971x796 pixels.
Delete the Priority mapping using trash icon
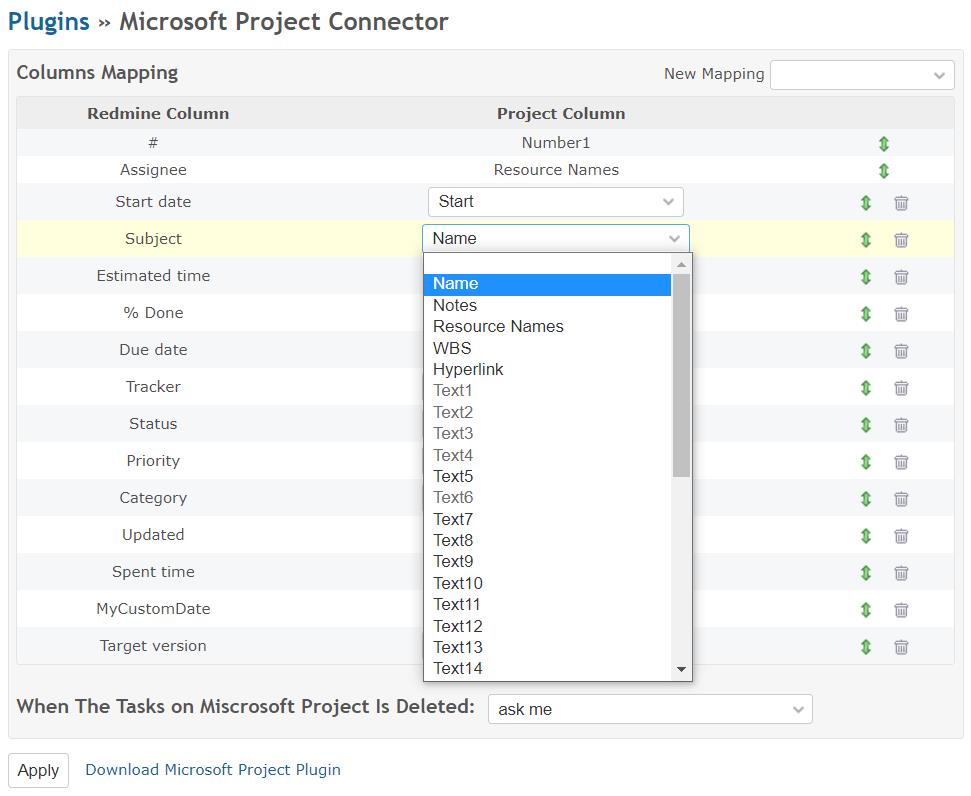pyautogui.click(x=901, y=461)
